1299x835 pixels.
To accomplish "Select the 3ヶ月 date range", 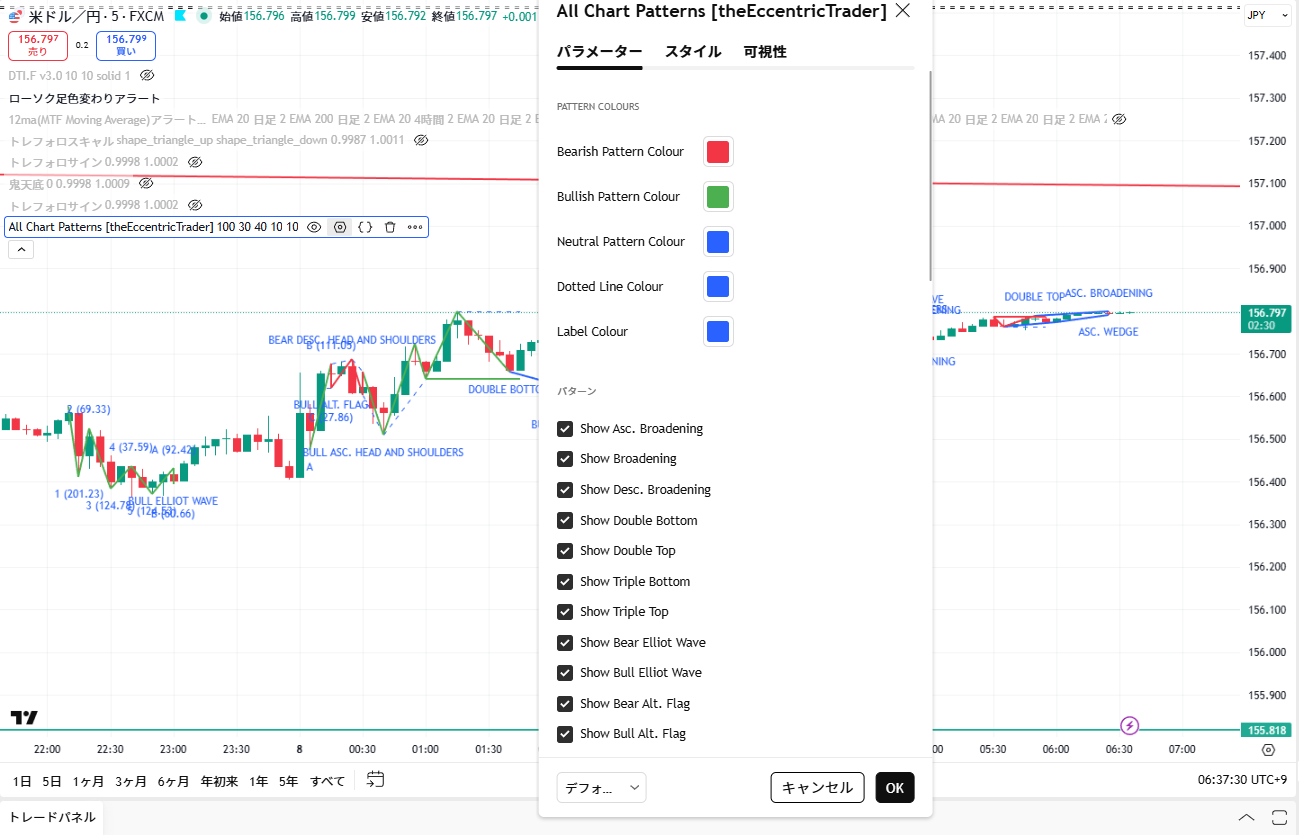I will pos(131,781).
